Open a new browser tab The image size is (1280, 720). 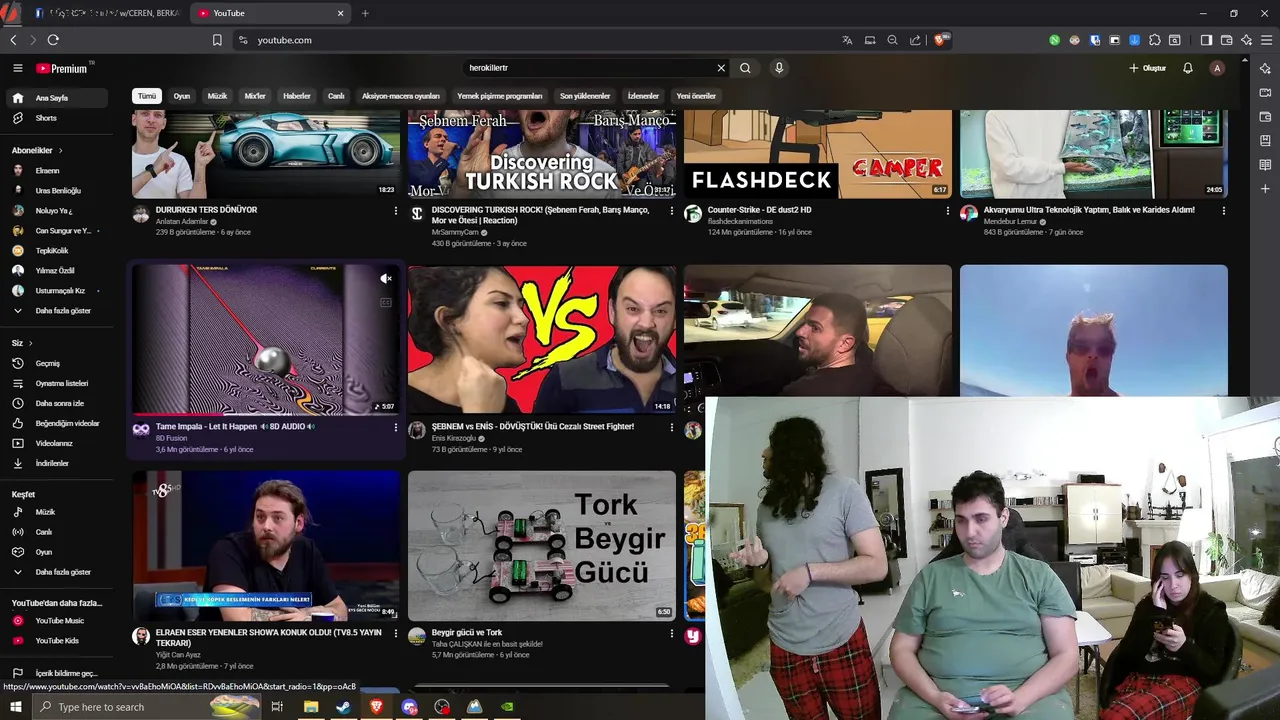coord(365,13)
